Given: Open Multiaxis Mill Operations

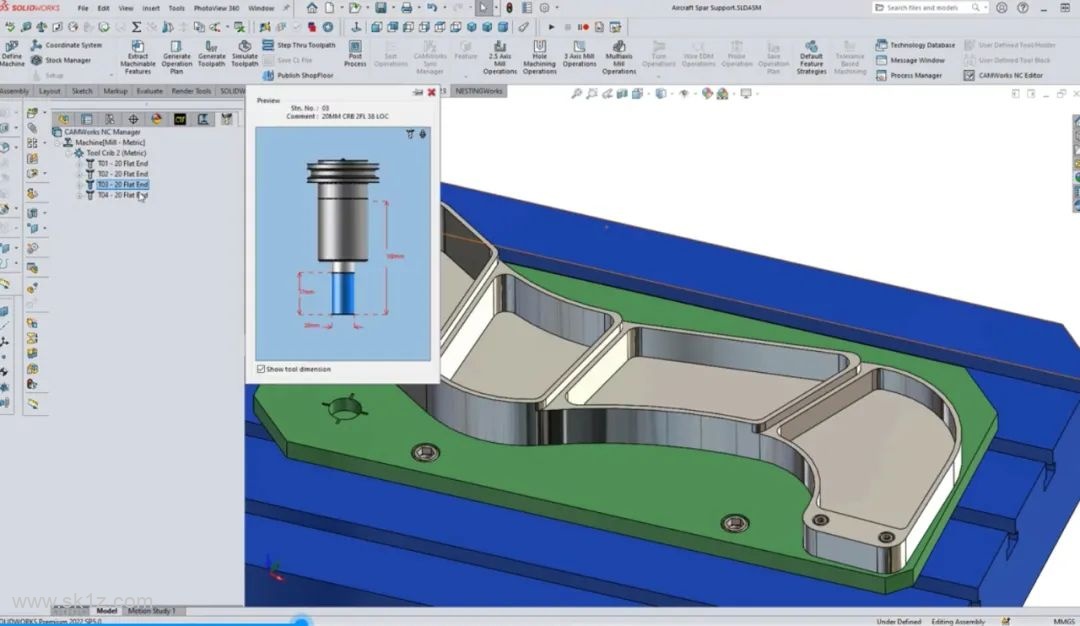Looking at the screenshot, I should 619,56.
